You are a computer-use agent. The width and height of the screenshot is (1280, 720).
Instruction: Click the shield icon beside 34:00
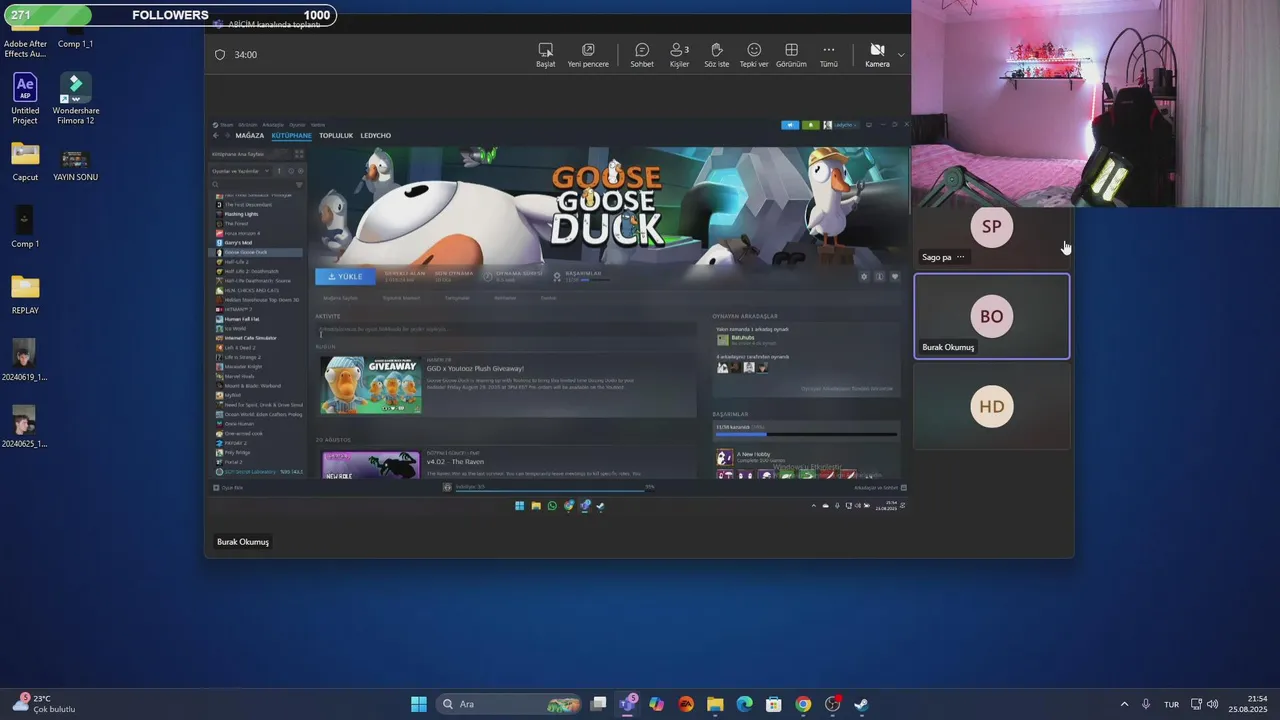pos(220,55)
